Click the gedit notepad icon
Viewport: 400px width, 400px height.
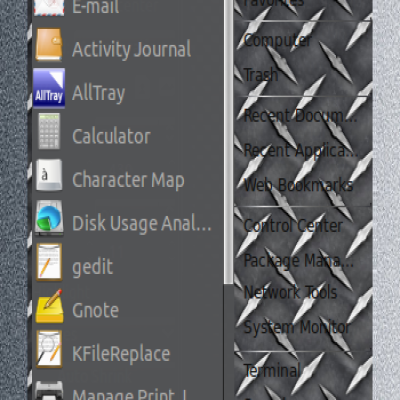[x=49, y=262]
